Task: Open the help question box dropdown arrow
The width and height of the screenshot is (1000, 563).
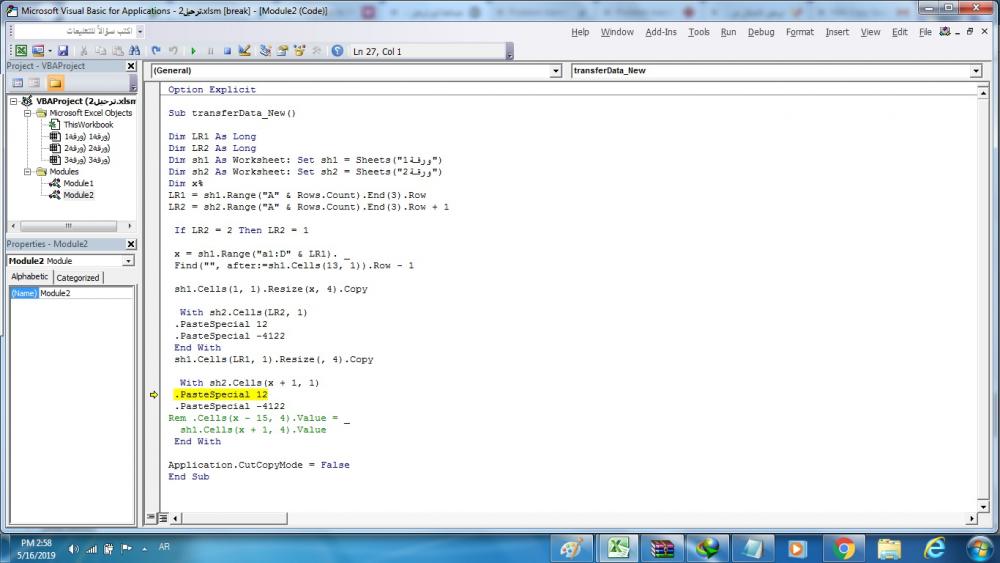Action: (140, 31)
